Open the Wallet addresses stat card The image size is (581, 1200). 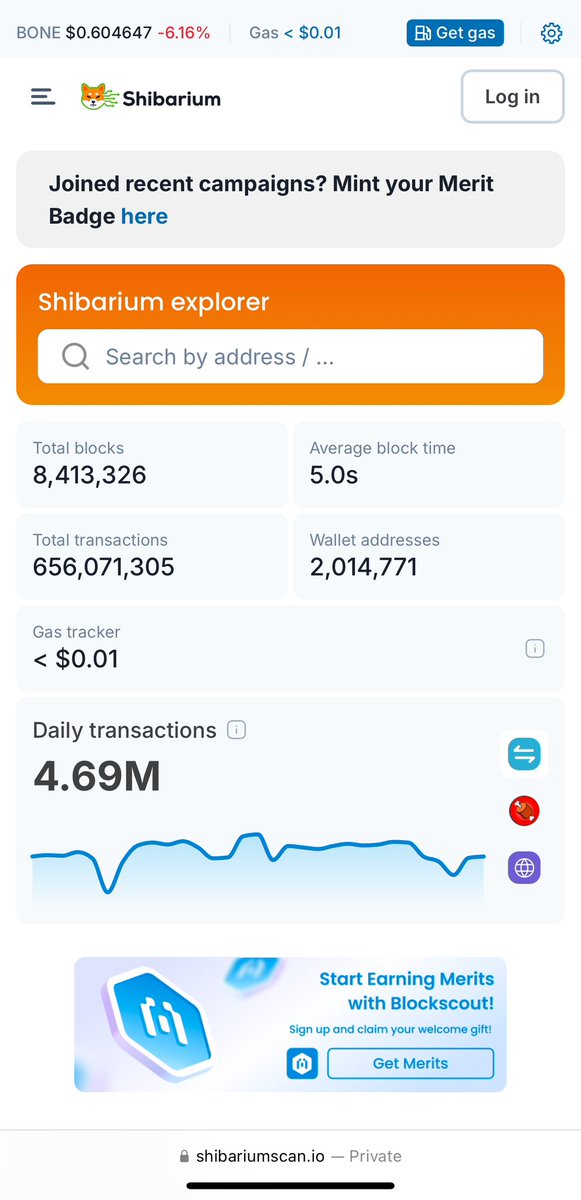[429, 556]
